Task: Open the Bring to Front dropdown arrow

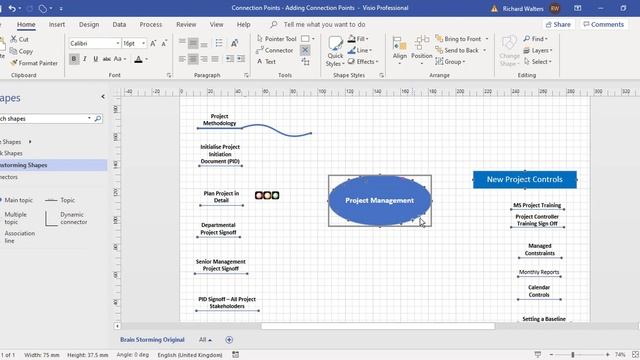Action: tap(487, 39)
